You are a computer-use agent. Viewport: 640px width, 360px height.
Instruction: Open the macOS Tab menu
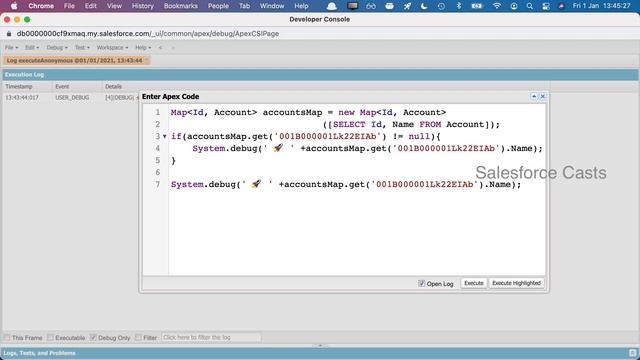(x=244, y=6)
